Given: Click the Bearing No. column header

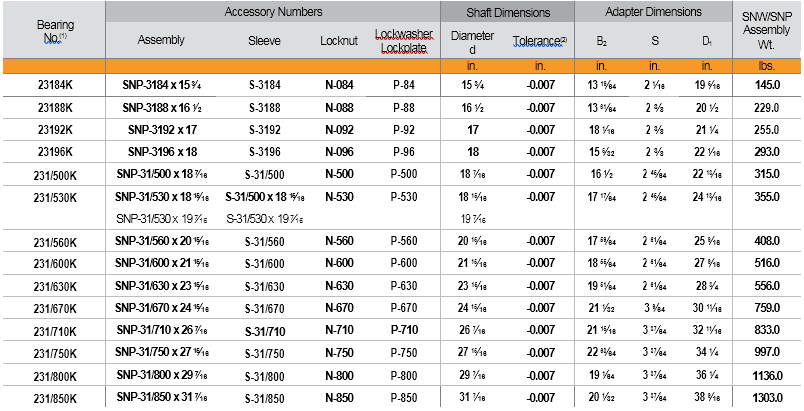Looking at the screenshot, I should tap(55, 30).
